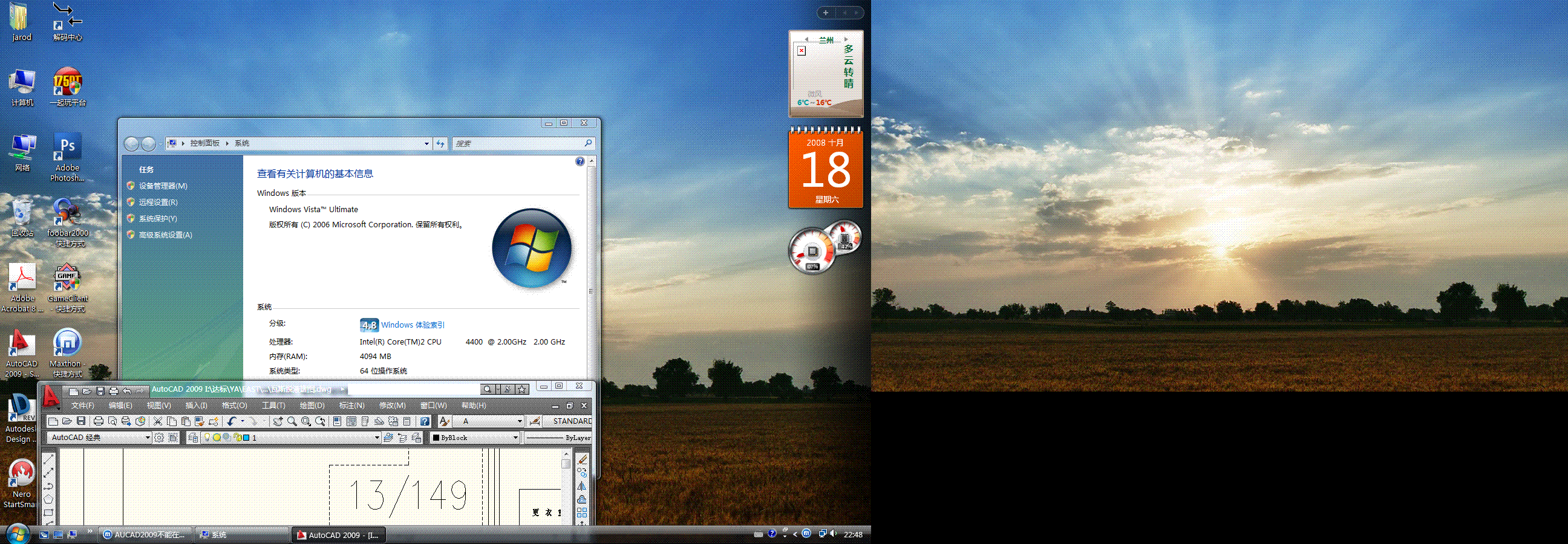Click the Open file icon in AutoCAD standard toolbar
The height and width of the screenshot is (544, 1568).
pyautogui.click(x=67, y=421)
